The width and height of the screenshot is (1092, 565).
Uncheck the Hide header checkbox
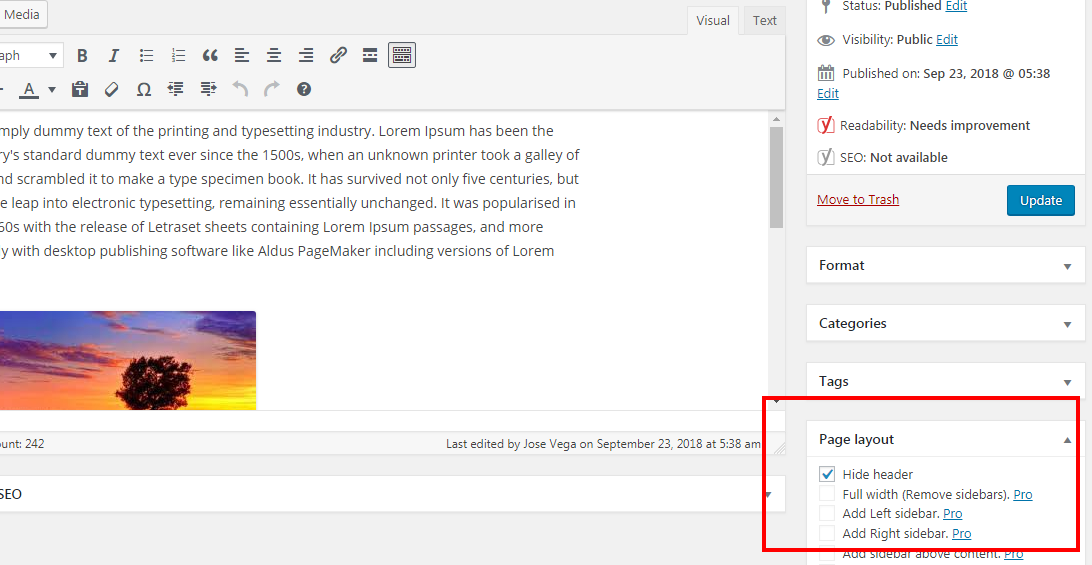pos(827,474)
